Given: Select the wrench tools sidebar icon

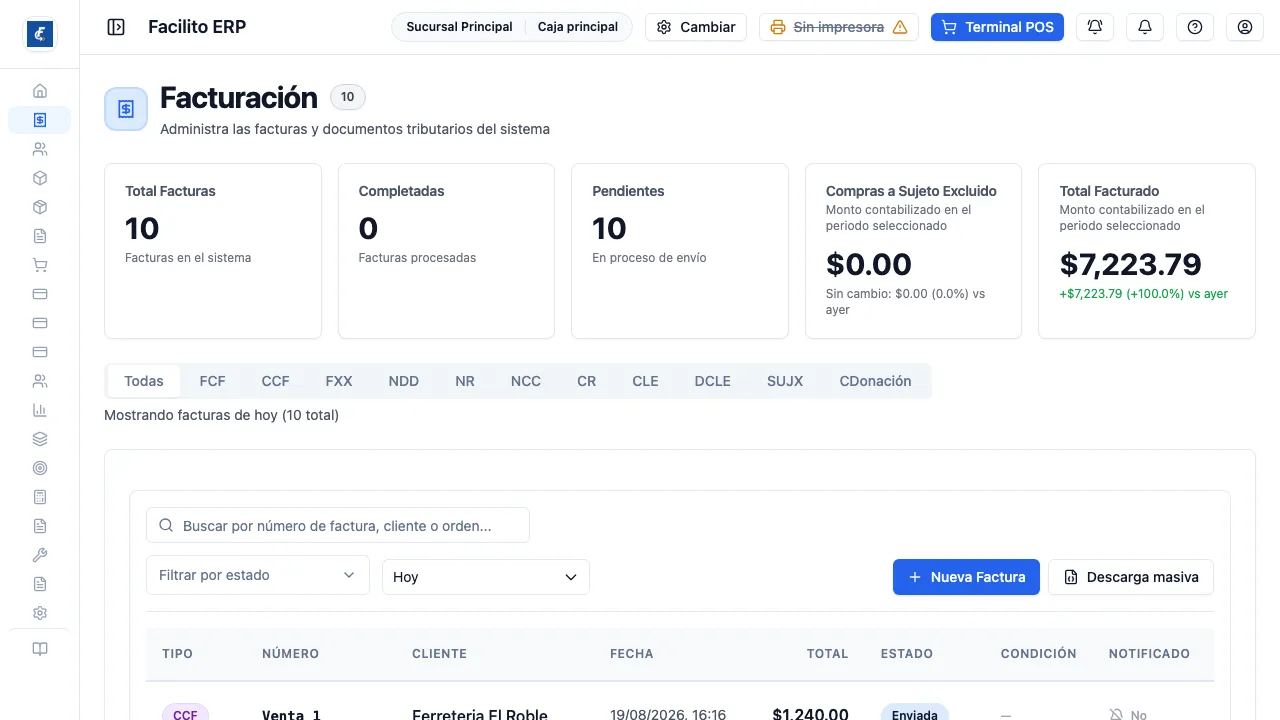Looking at the screenshot, I should pos(40,555).
